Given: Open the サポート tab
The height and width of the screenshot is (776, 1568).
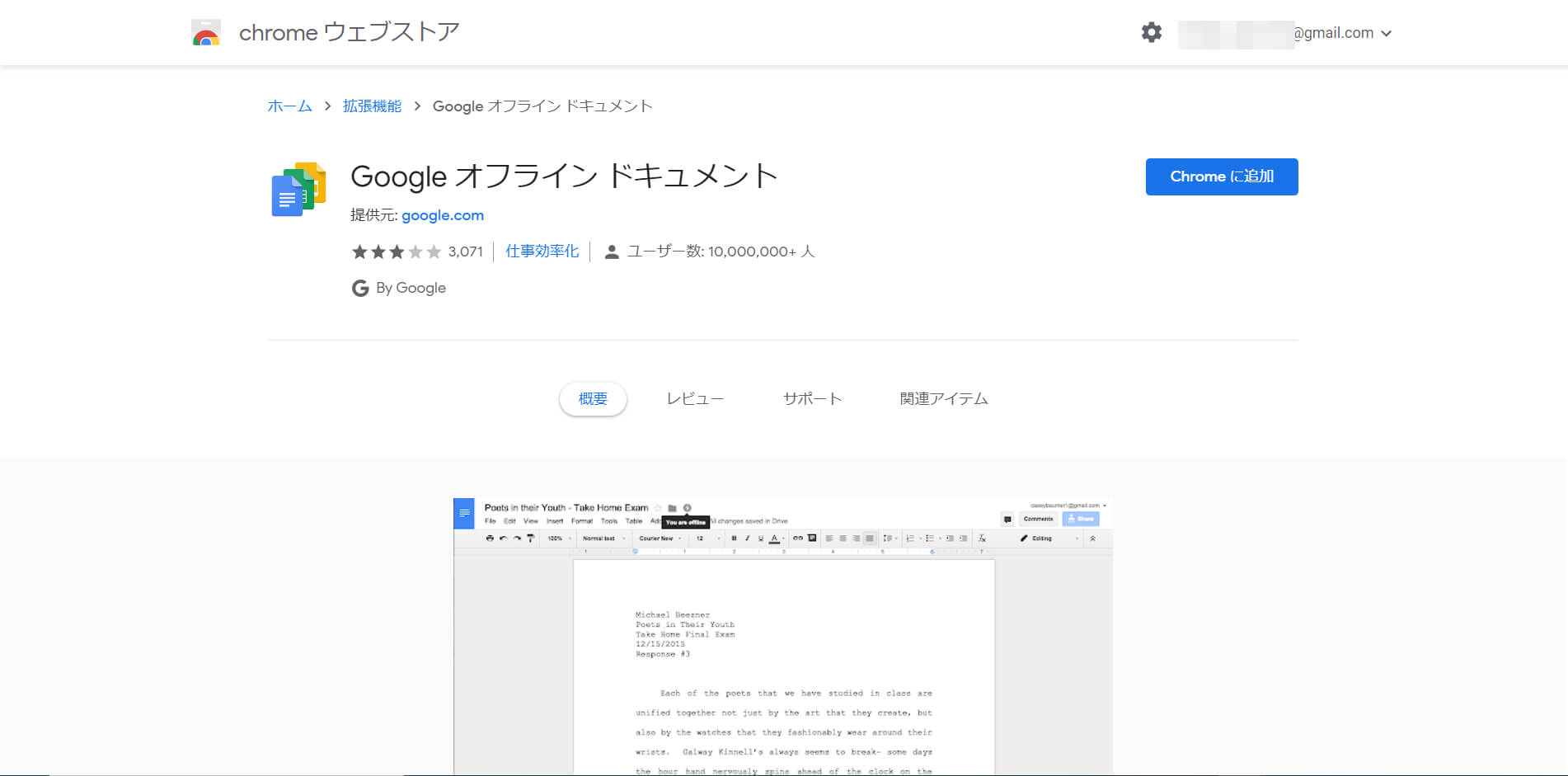Looking at the screenshot, I should tap(812, 399).
